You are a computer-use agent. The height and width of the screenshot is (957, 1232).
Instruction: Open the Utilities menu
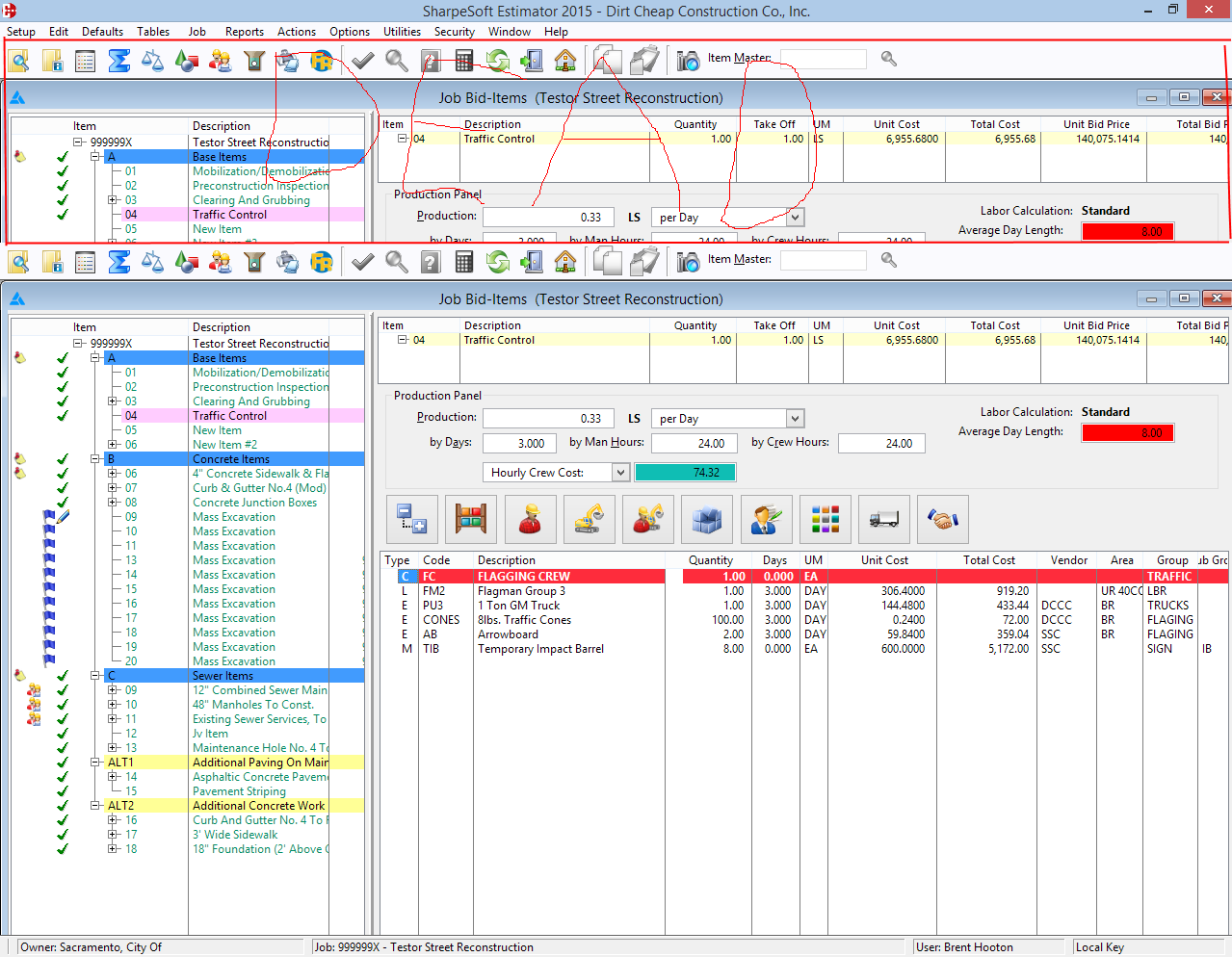[x=402, y=32]
